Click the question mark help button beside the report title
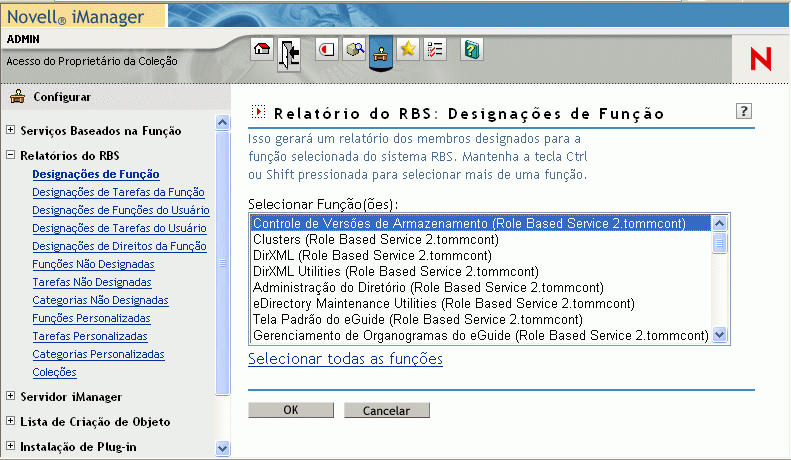The width and height of the screenshot is (791, 460). [x=744, y=111]
